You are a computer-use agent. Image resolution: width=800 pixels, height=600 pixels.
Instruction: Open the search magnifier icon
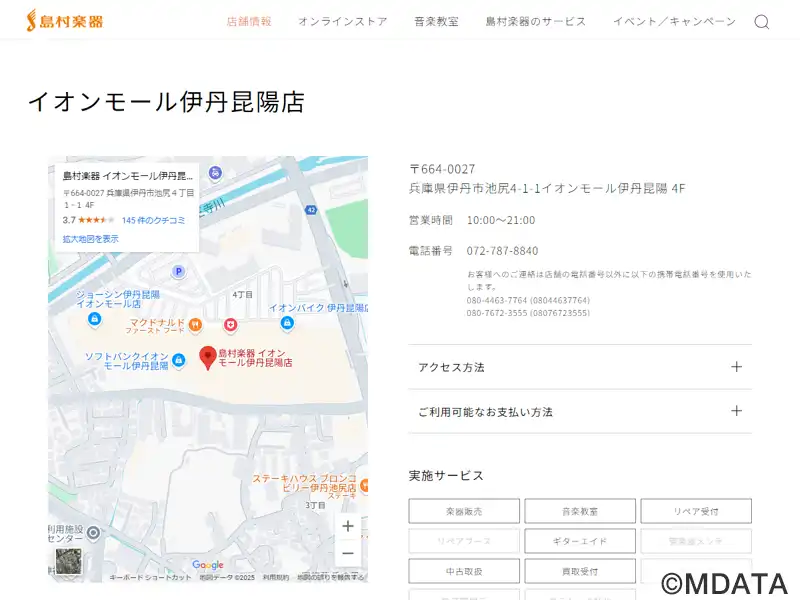[762, 22]
